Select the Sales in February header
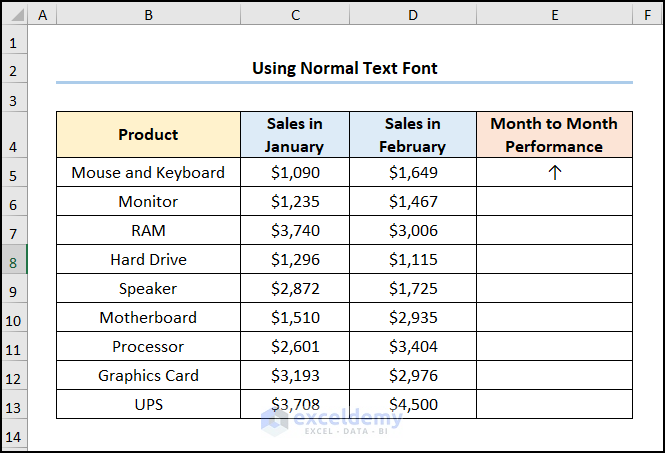Viewport: 665px width, 453px height. [x=412, y=135]
